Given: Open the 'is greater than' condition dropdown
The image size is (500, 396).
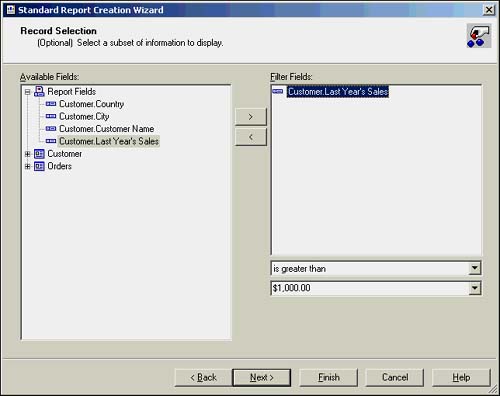Looking at the screenshot, I should tap(475, 268).
